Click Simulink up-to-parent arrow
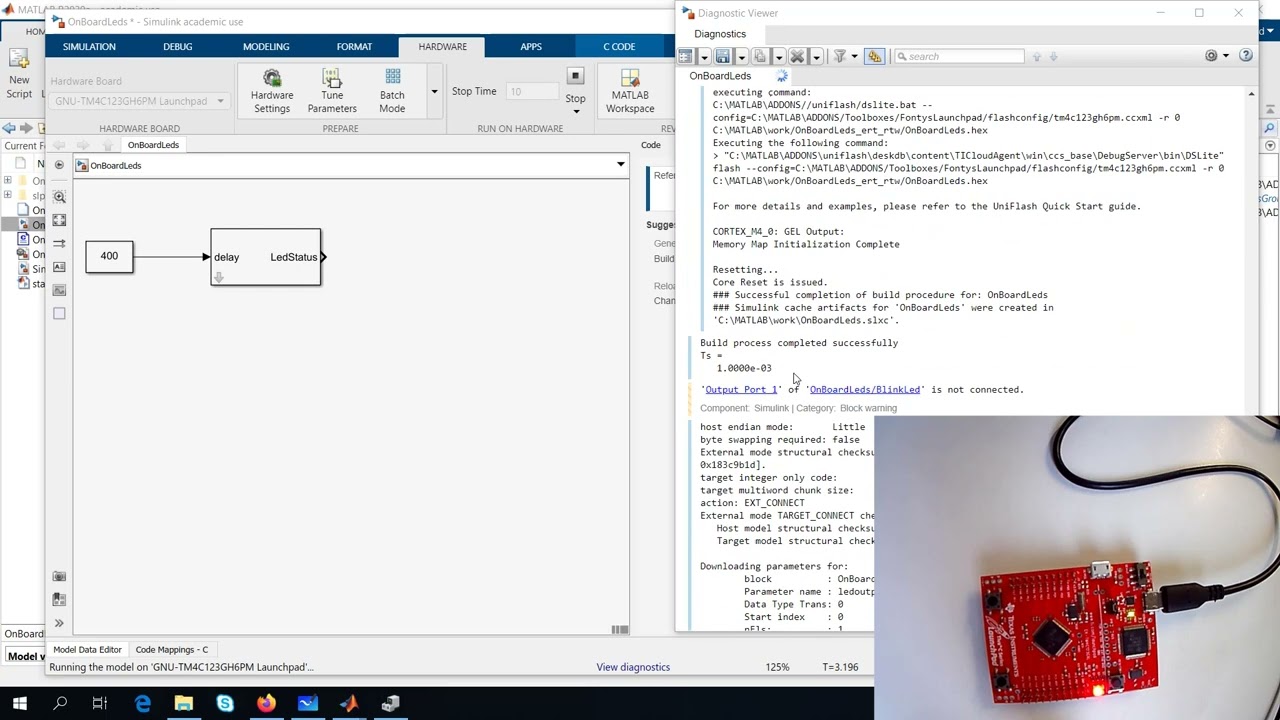 (108, 145)
